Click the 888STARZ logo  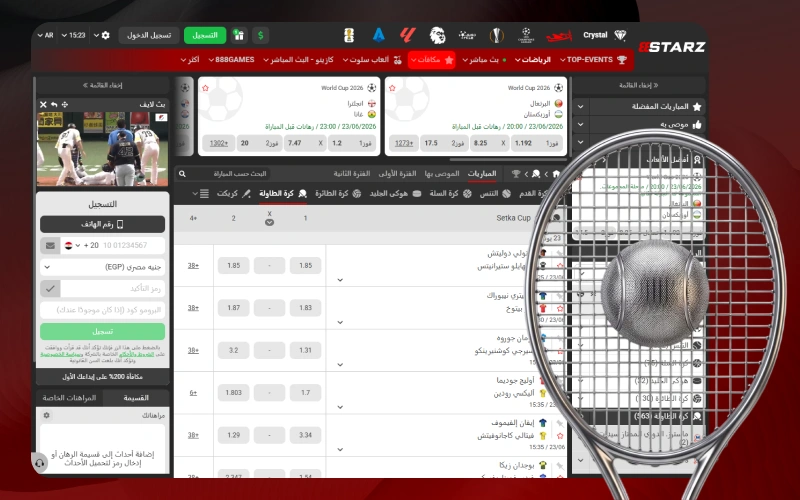[671, 47]
